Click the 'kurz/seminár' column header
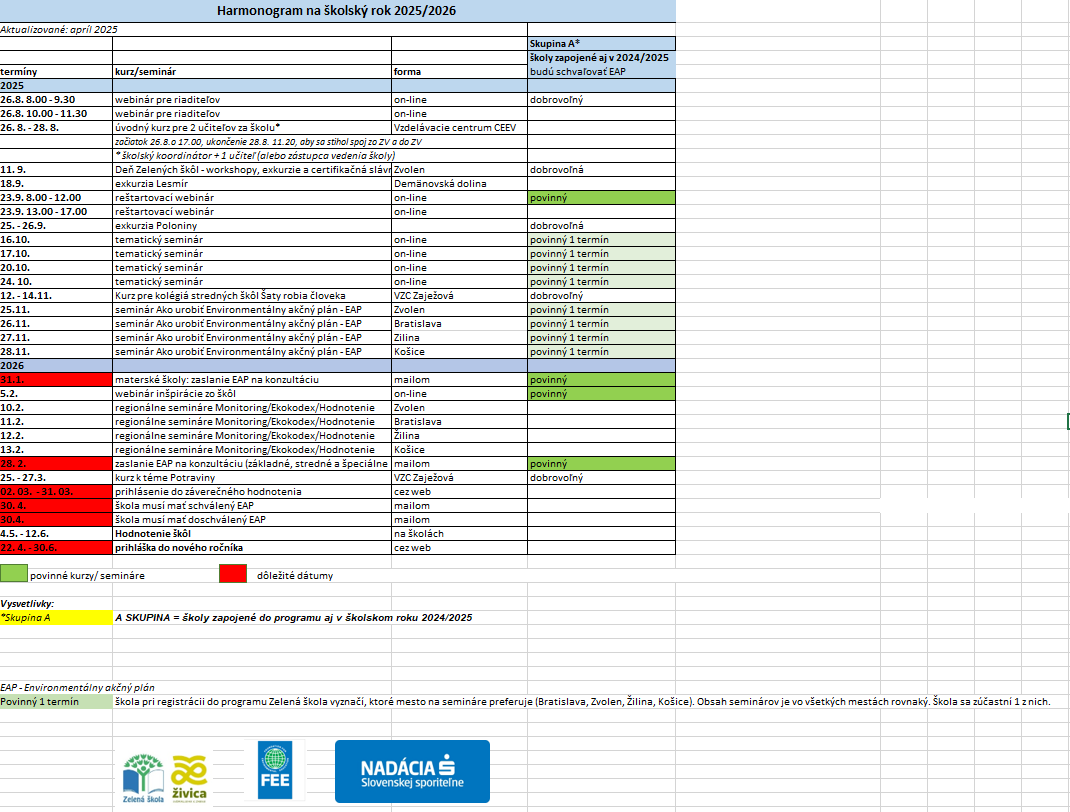Image resolution: width=1070 pixels, height=812 pixels. pyautogui.click(x=252, y=72)
